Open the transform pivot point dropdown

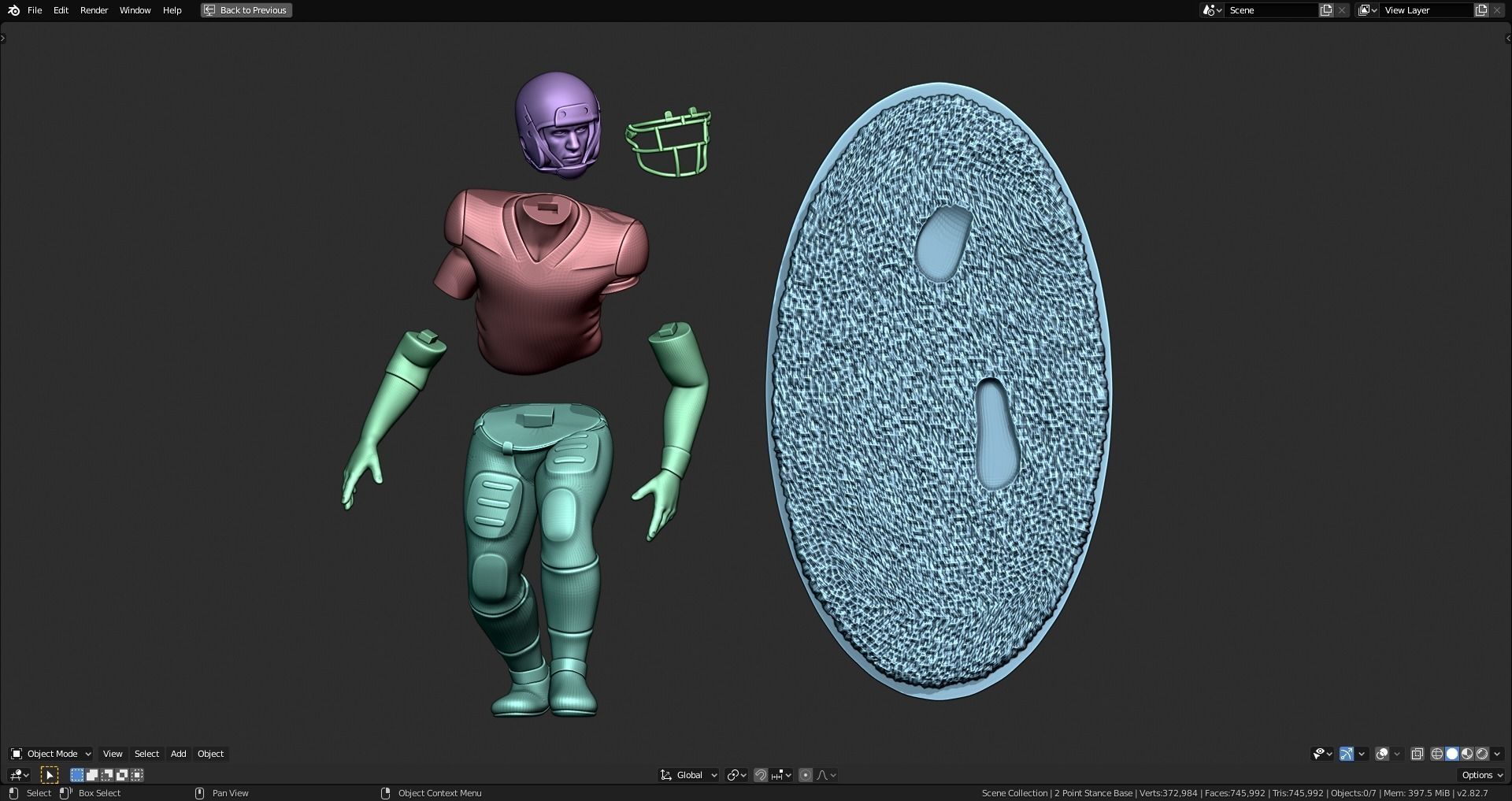tap(737, 775)
